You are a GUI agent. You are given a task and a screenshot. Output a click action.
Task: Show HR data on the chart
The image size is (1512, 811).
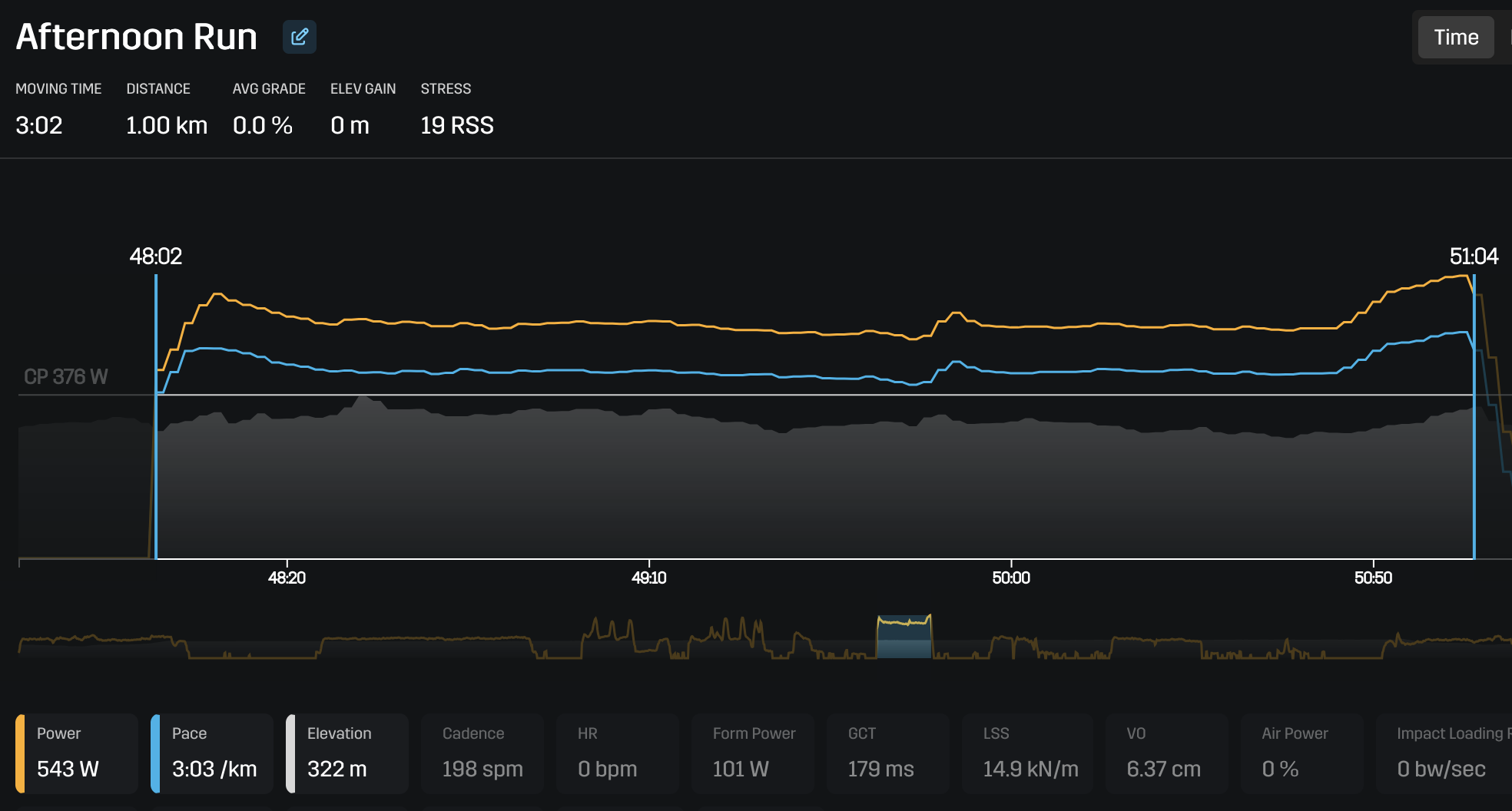617,753
